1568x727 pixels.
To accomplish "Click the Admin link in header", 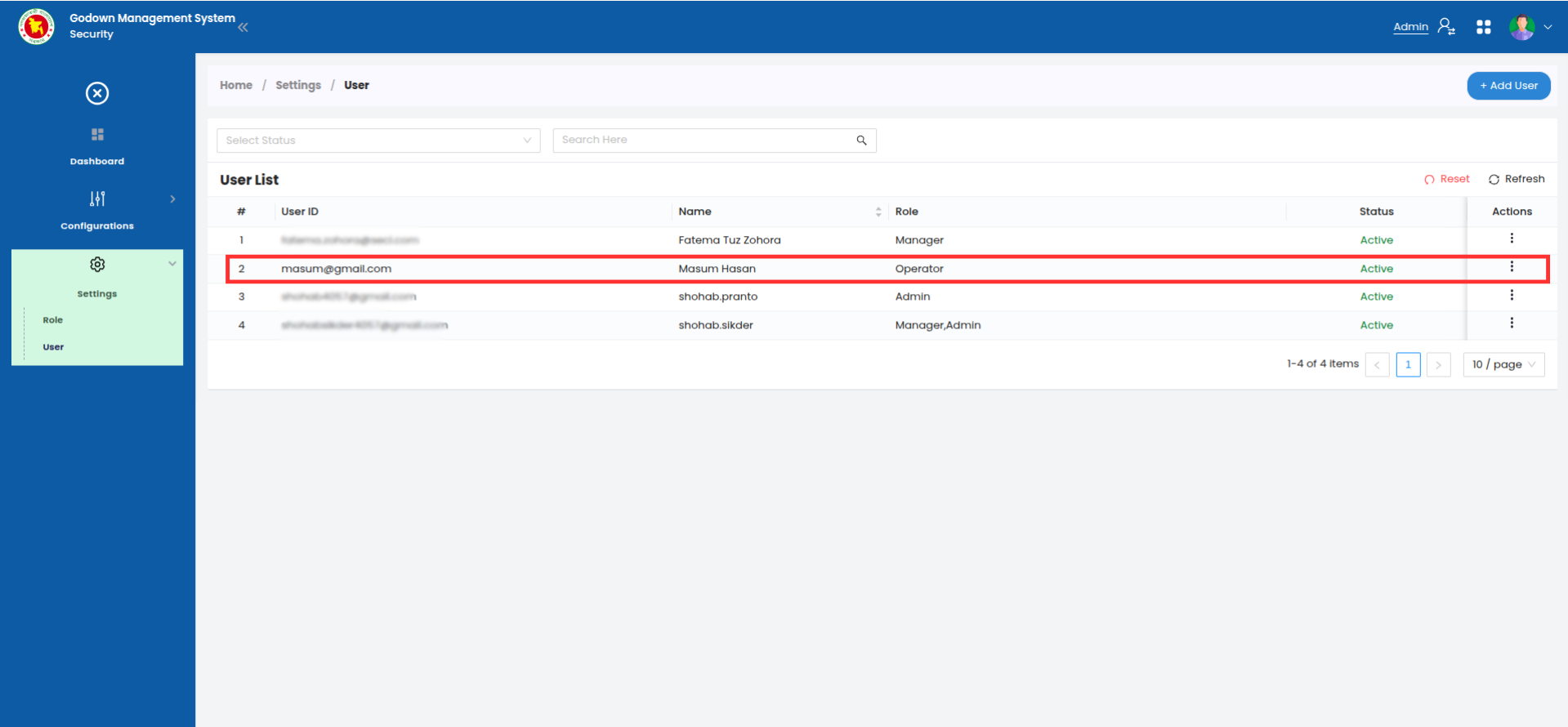I will [x=1410, y=27].
